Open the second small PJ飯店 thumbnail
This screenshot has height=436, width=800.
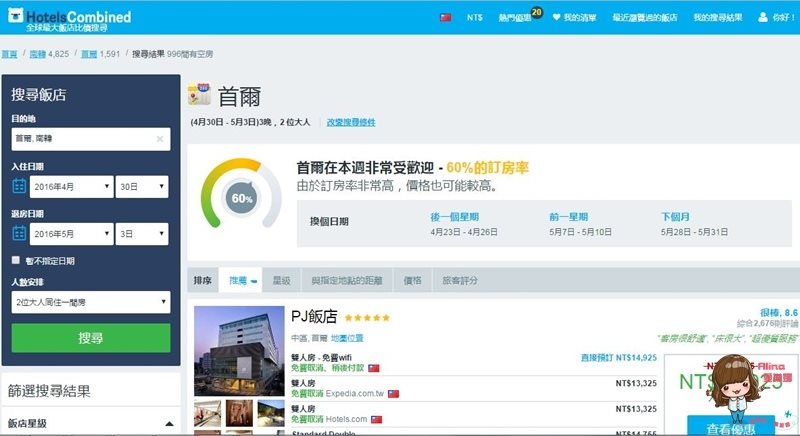(x=239, y=414)
